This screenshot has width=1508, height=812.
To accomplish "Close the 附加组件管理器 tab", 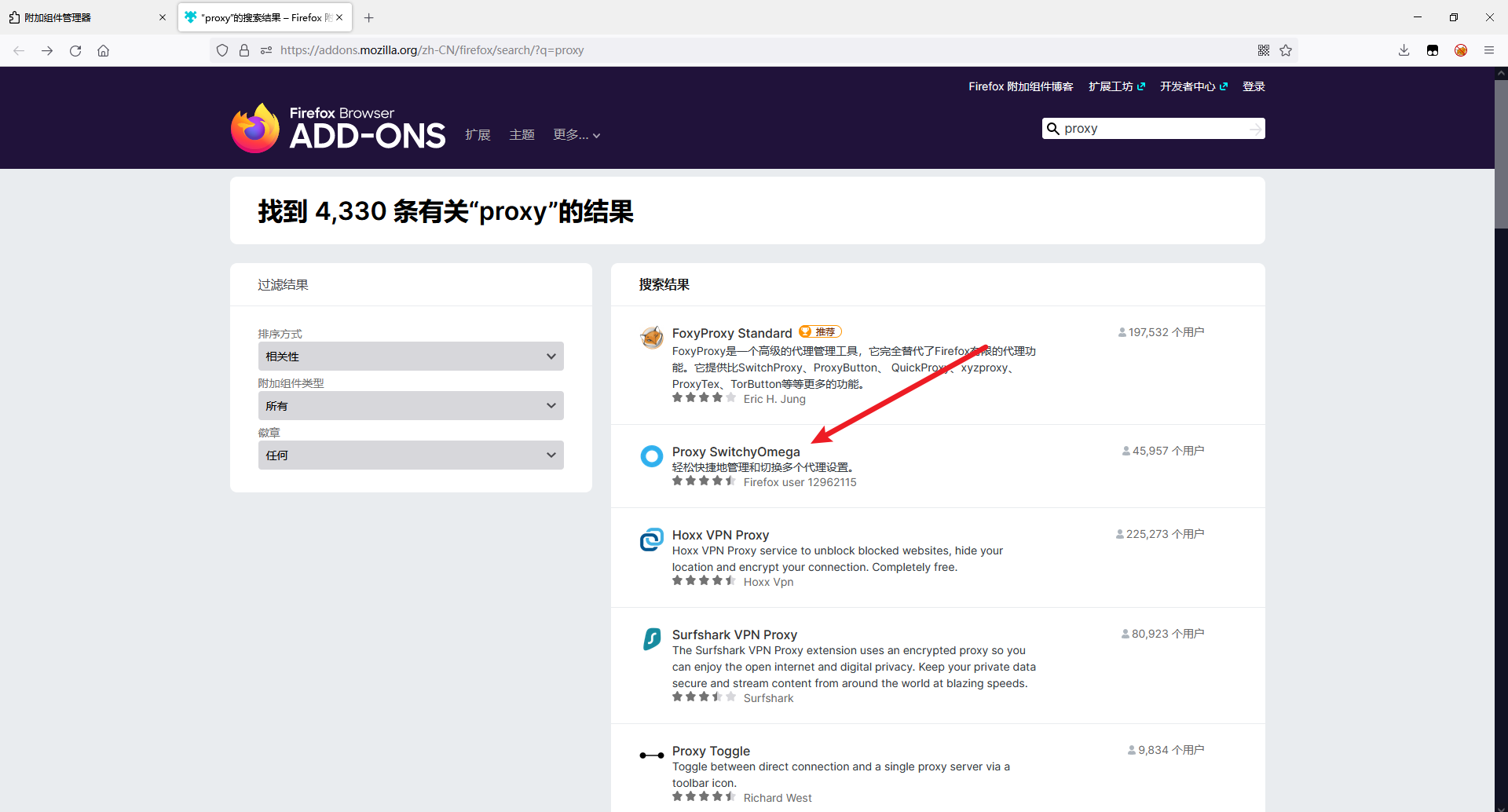I will 163,17.
